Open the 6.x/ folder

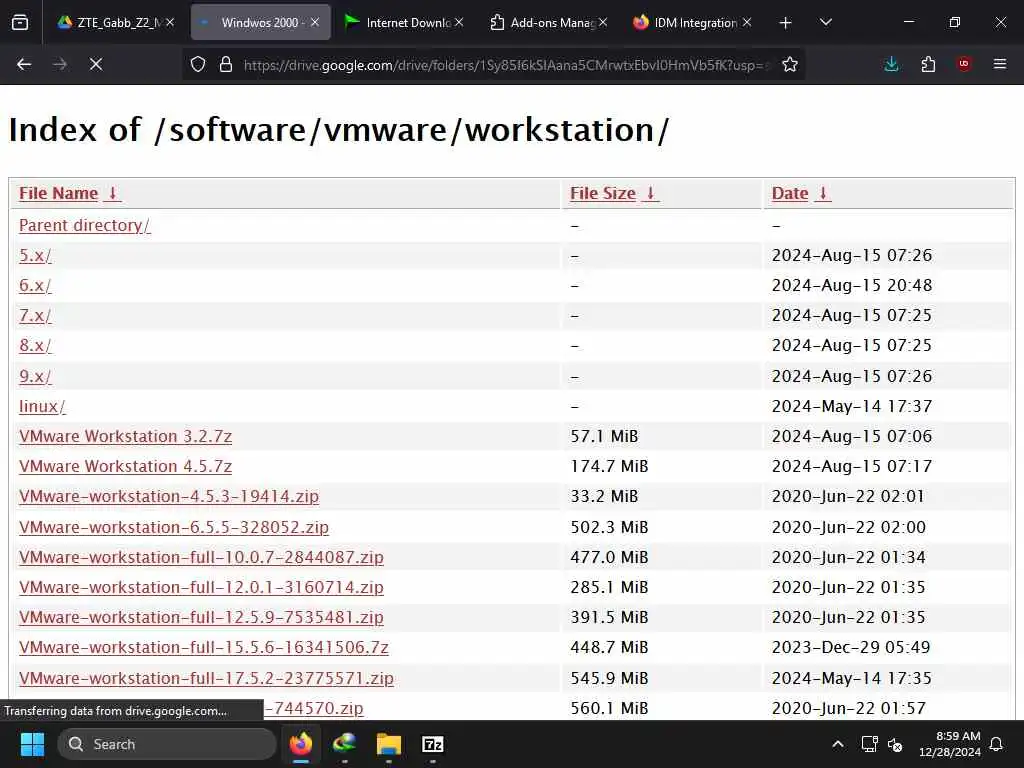pyautogui.click(x=35, y=285)
